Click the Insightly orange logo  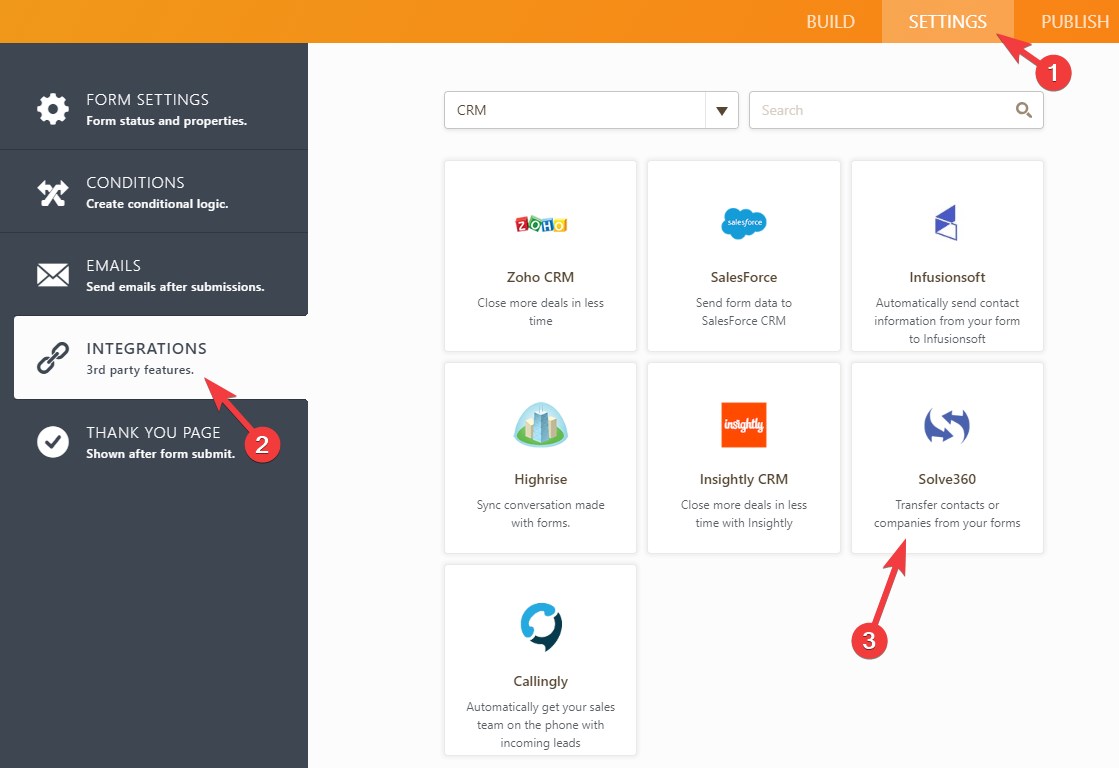pyautogui.click(x=744, y=425)
